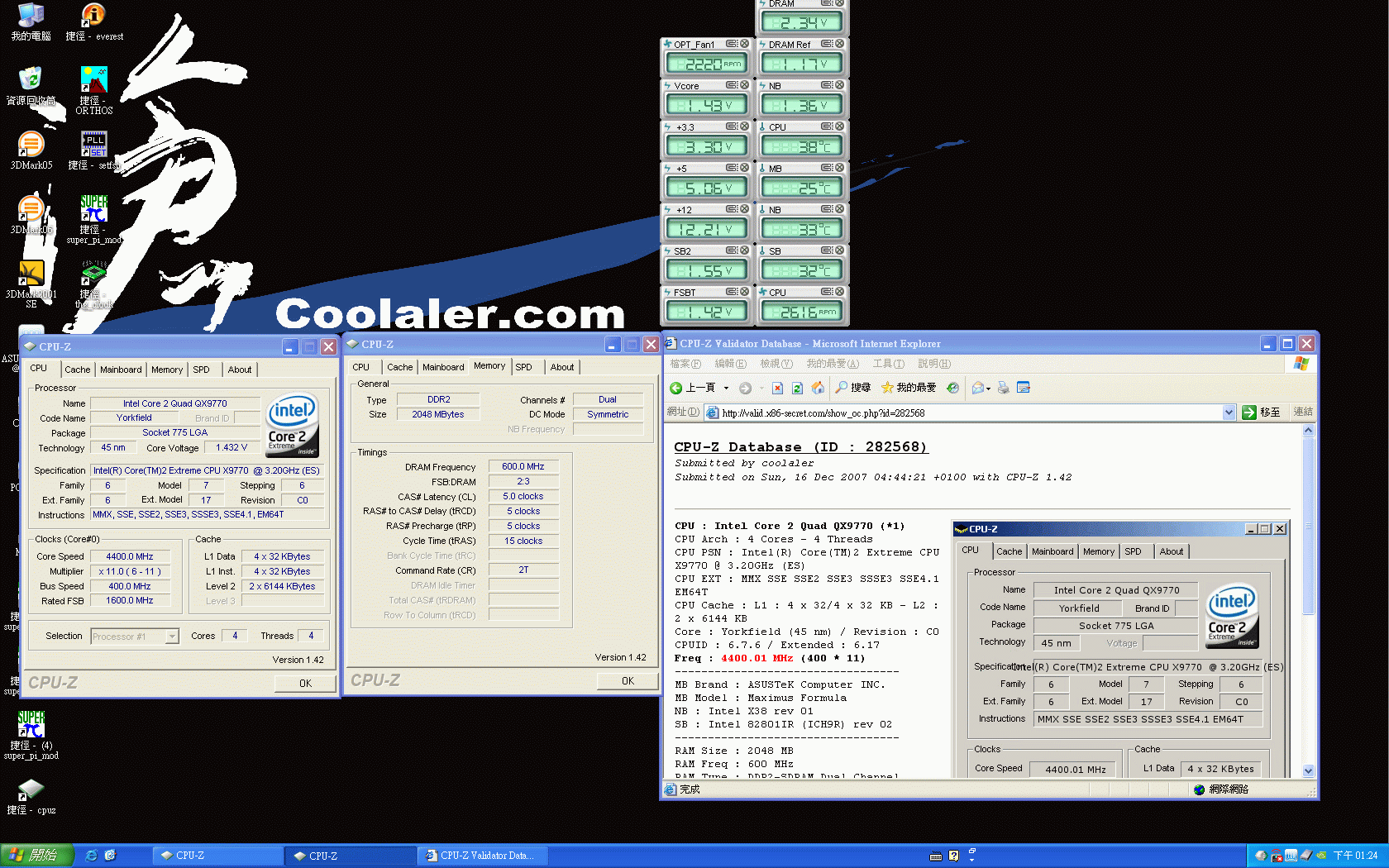Click the DRAM Frequency value 600.0 MHz
This screenshot has width=1389, height=868.
coord(523,467)
